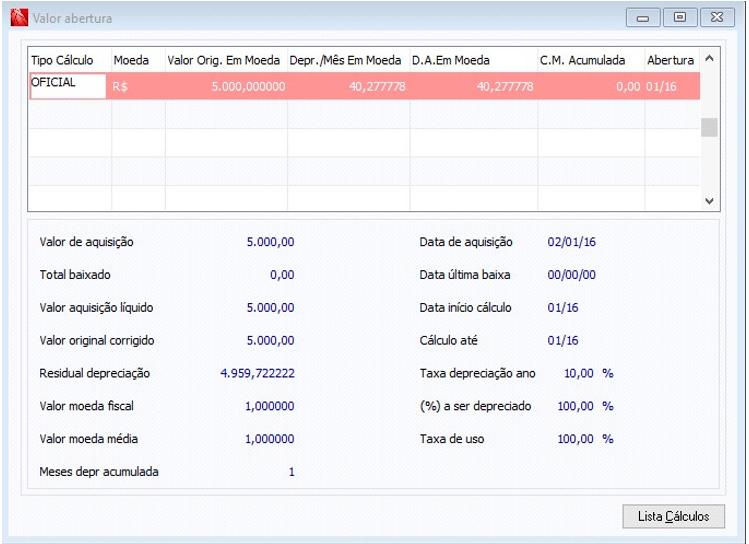Click the Valor de aquisição value 5.000,00
Viewport: 749px width, 544px height.
click(270, 242)
